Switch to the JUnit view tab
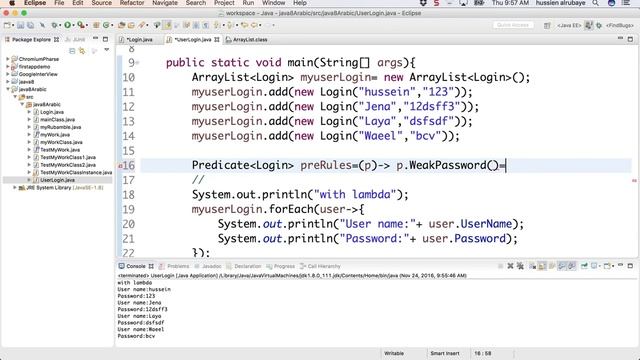The width and height of the screenshot is (640, 360). 76,40
